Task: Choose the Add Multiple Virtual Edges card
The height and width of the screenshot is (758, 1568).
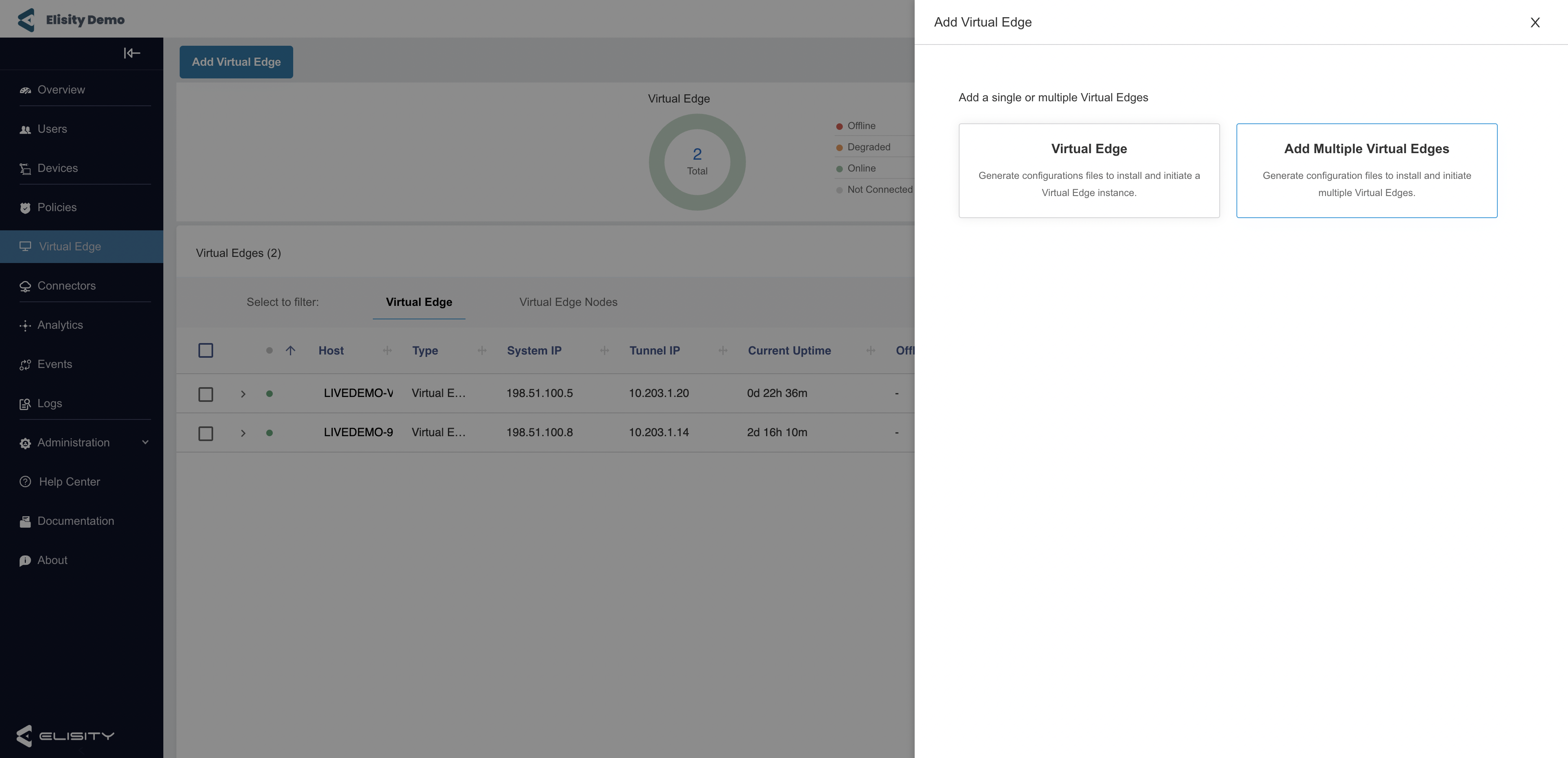Action: (1366, 170)
